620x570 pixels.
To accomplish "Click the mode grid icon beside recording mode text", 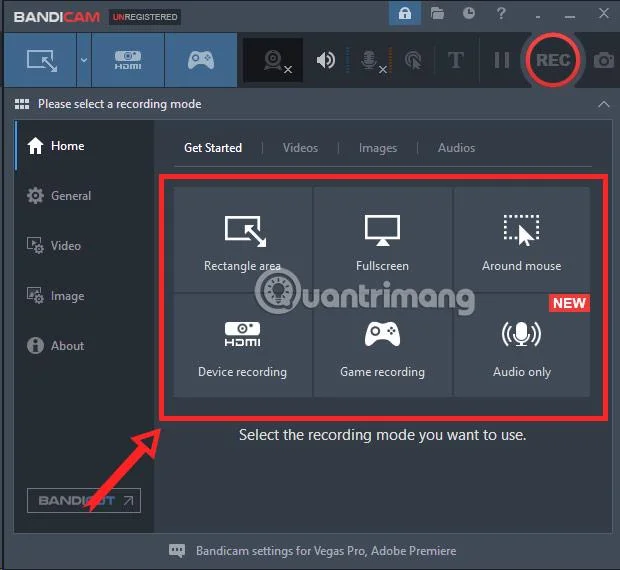I will tap(22, 104).
